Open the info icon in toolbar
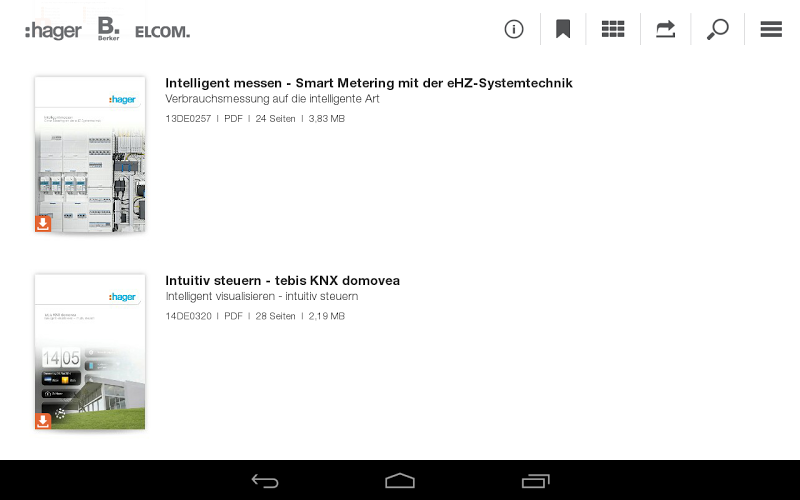The width and height of the screenshot is (800, 500). (x=514, y=29)
